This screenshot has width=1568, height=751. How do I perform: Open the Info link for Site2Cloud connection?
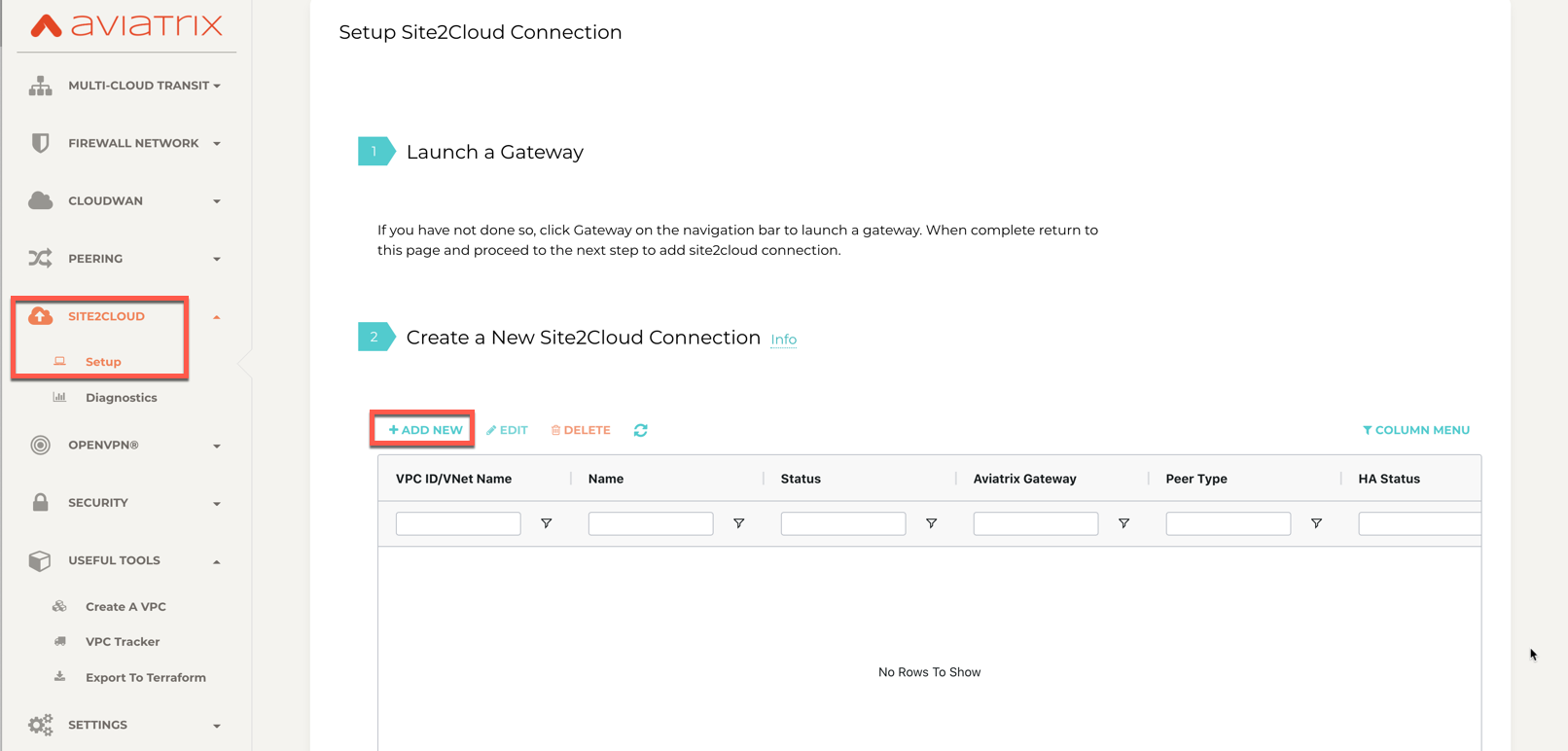(783, 339)
